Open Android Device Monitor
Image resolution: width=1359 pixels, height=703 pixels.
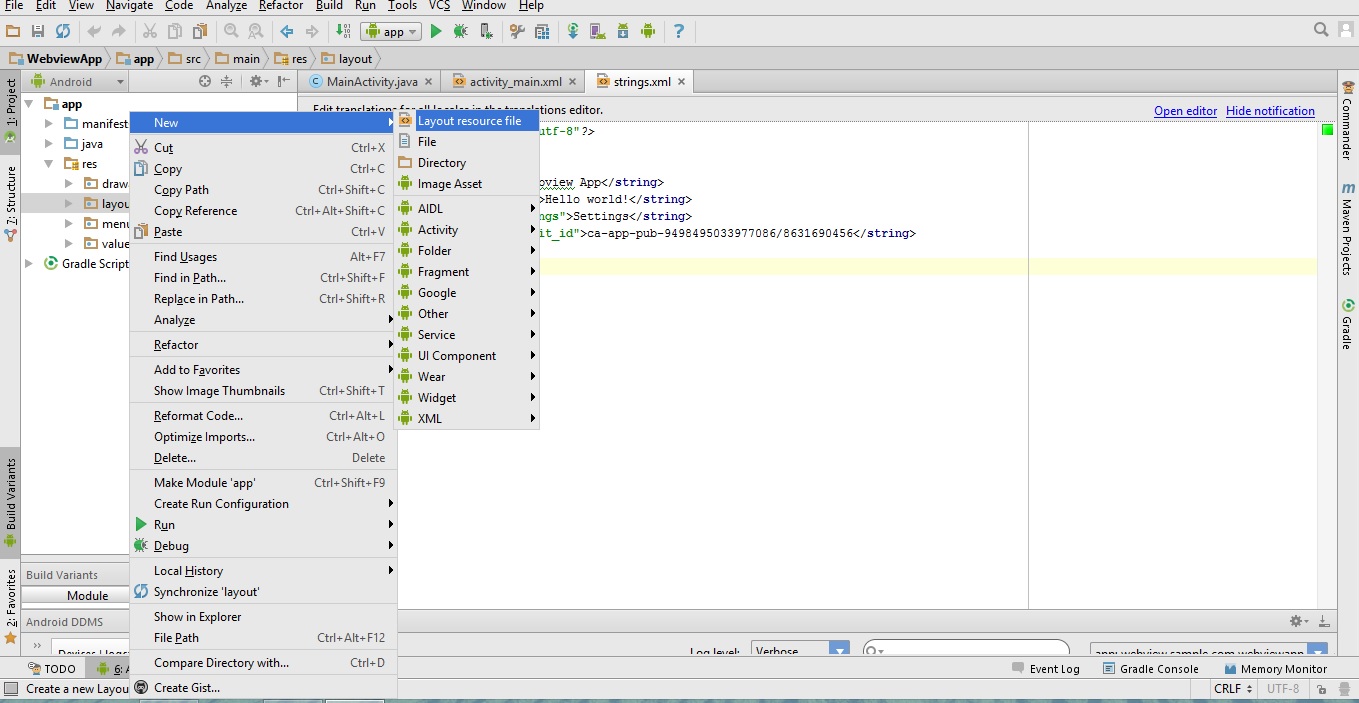click(647, 31)
